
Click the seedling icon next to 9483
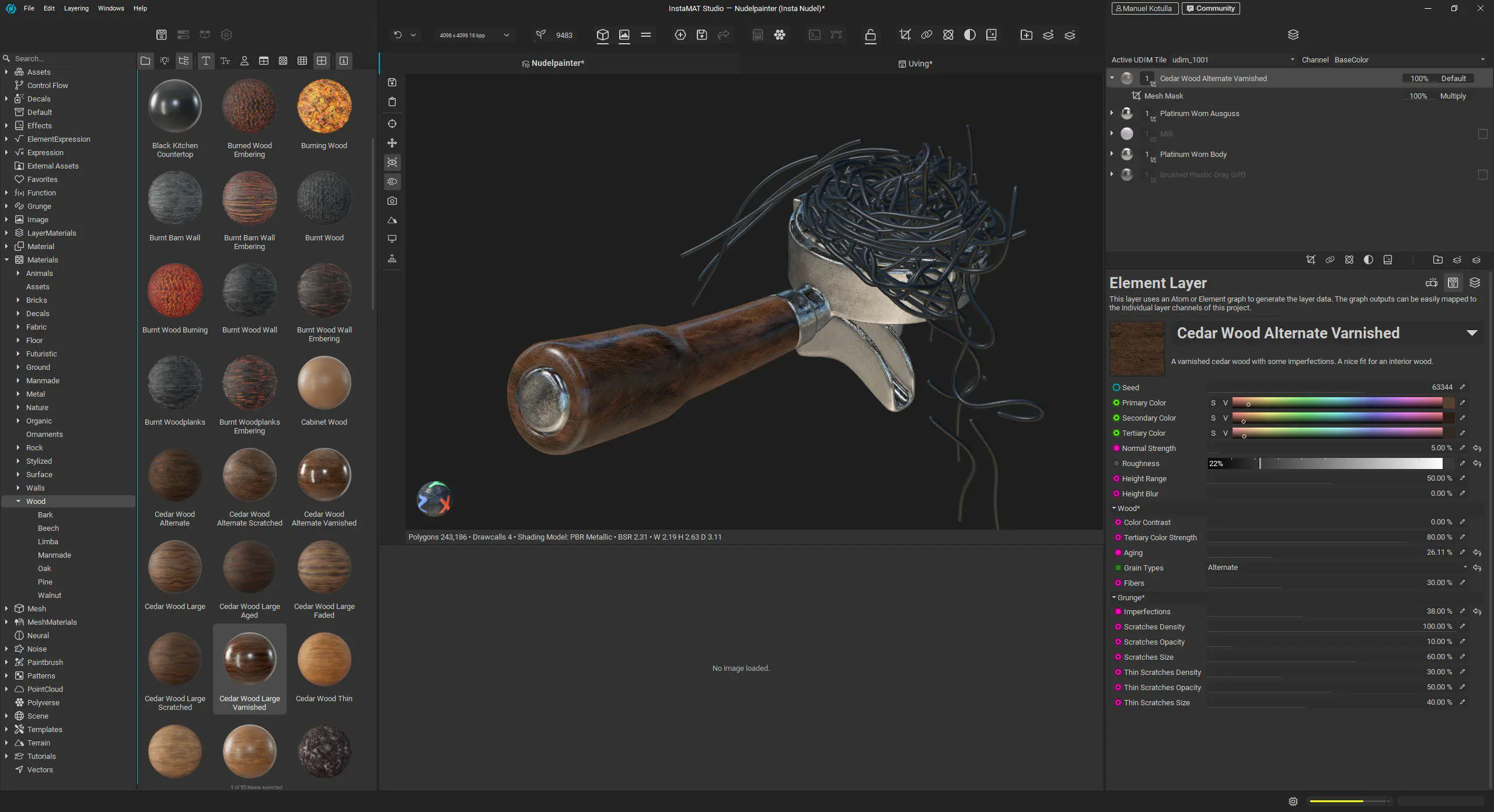click(x=540, y=35)
